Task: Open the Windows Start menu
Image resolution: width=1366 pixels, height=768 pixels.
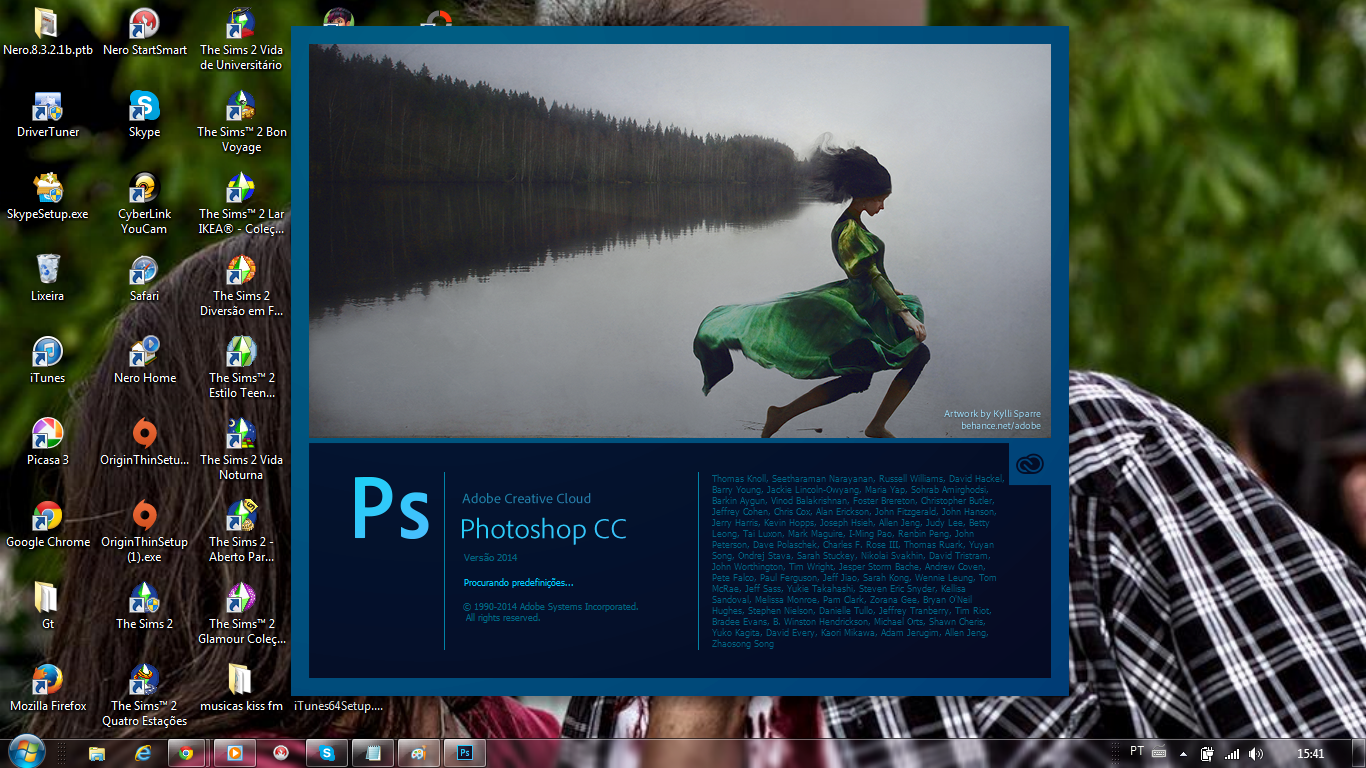Action: (x=26, y=752)
